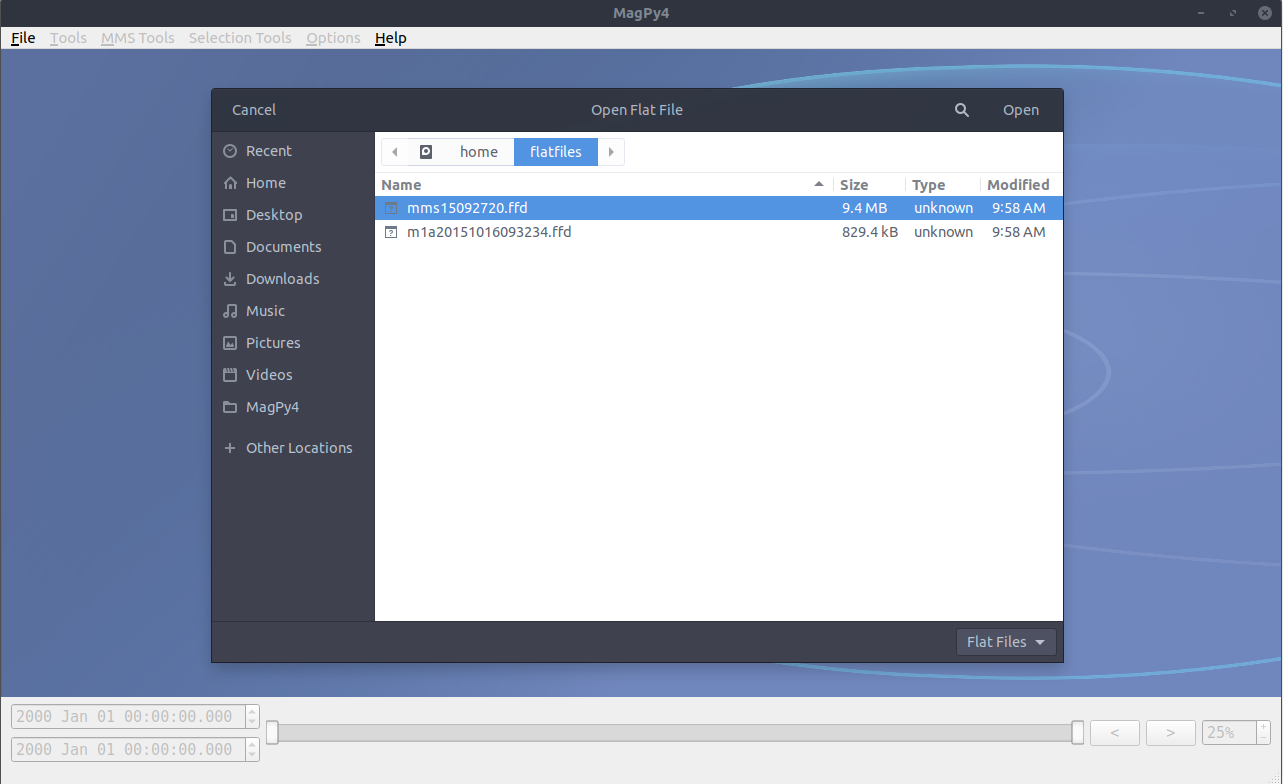Click the mms15092720.ffd file icon

tap(392, 208)
